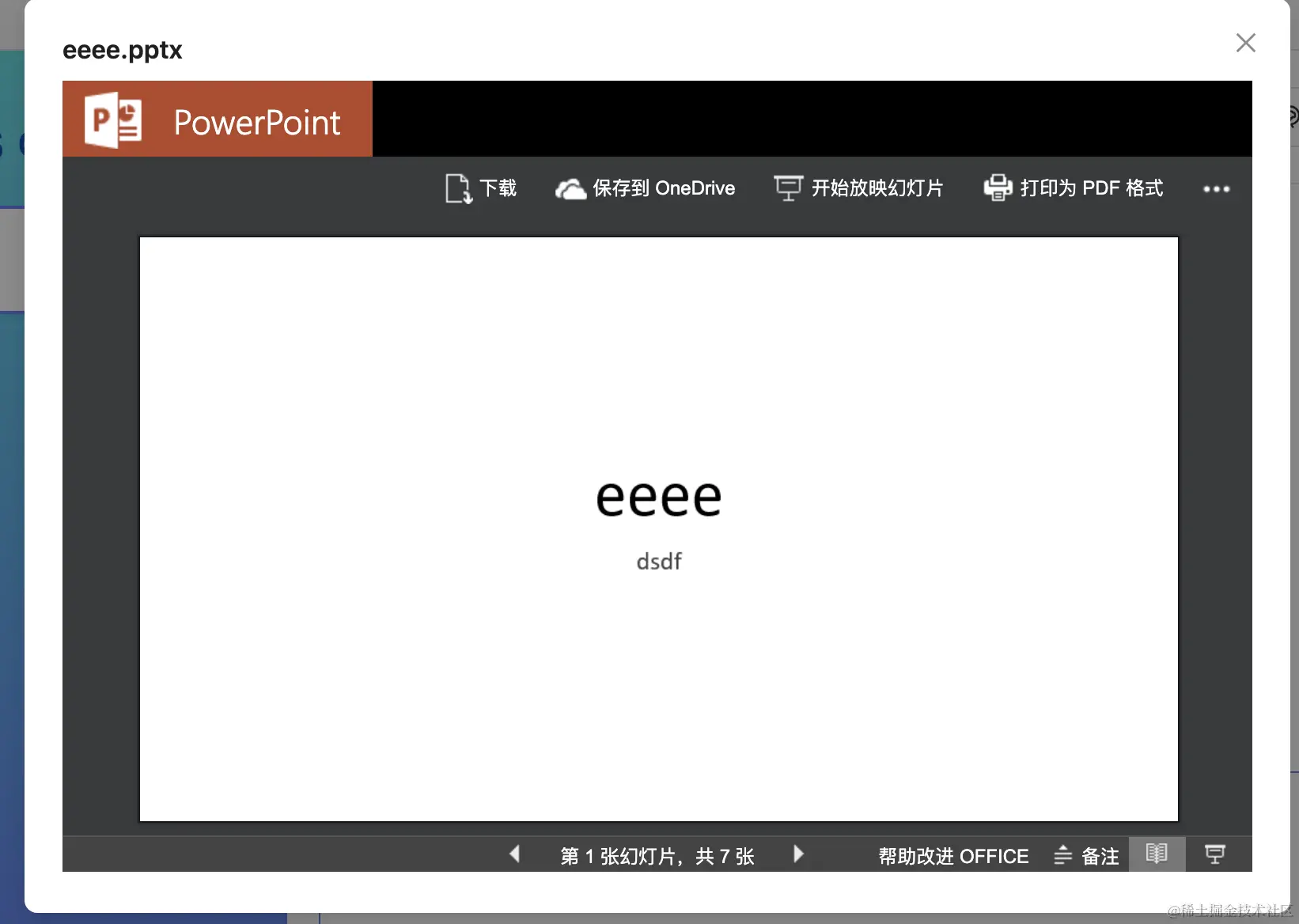Click the 下载 download label
This screenshot has width=1299, height=924.
point(498,188)
